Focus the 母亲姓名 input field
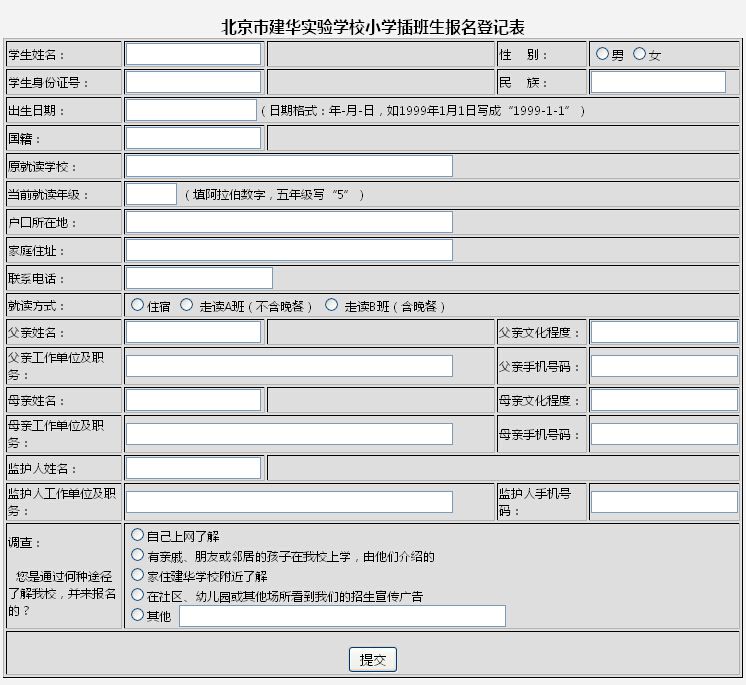This screenshot has width=746, height=685. [x=193, y=400]
